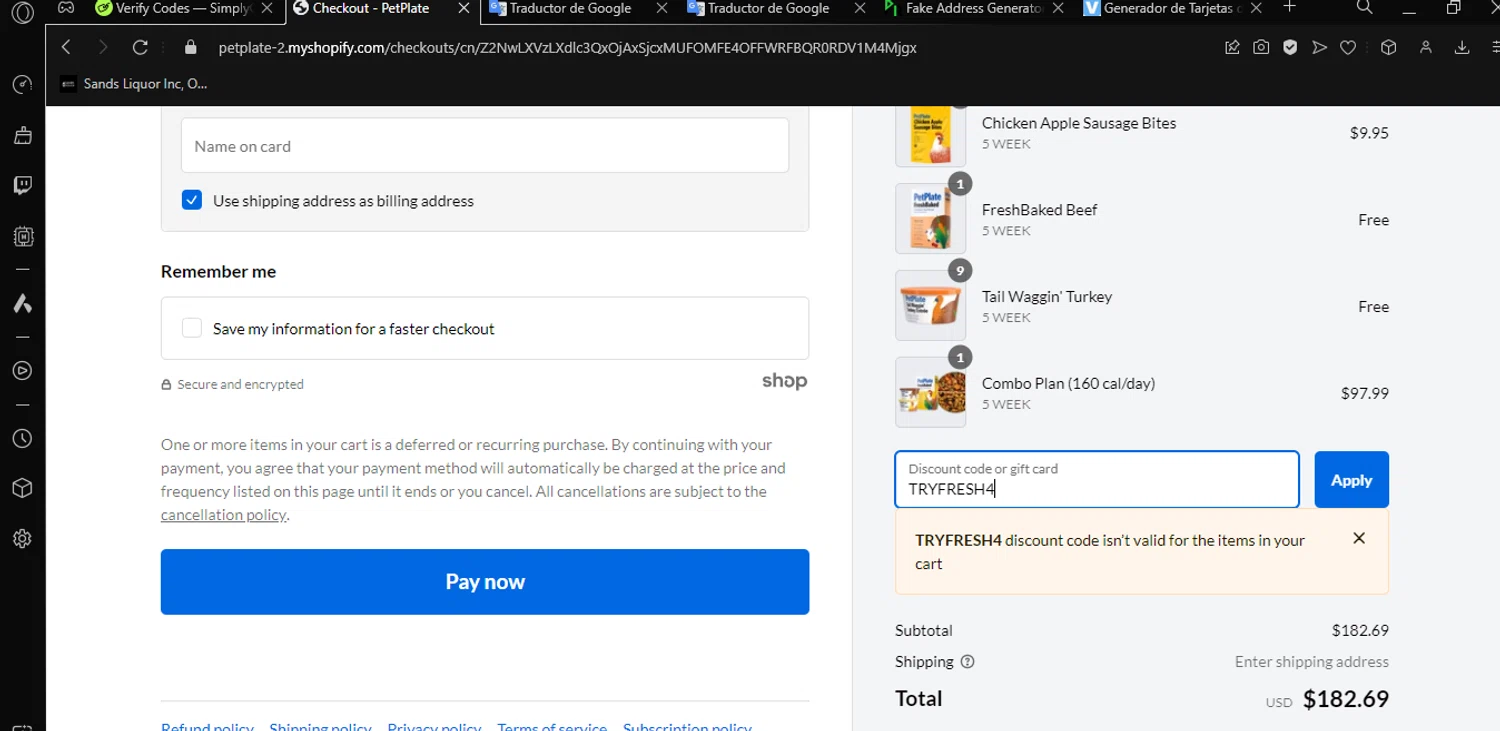This screenshot has height=731, width=1500.
Task: Open the Twitch sidebar panel
Action: point(22,185)
